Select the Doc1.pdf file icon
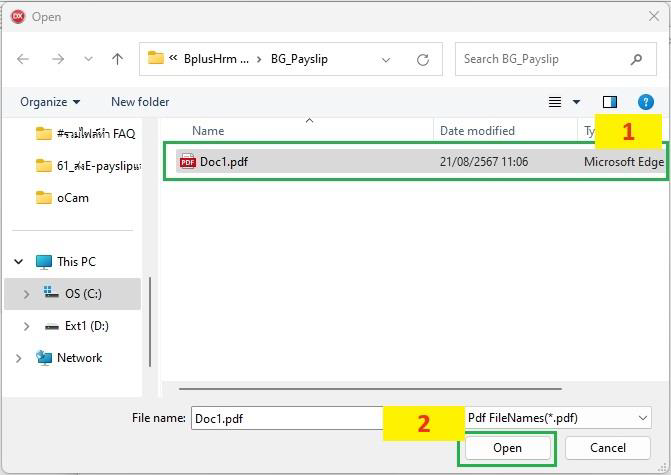The image size is (671, 475). [187, 162]
